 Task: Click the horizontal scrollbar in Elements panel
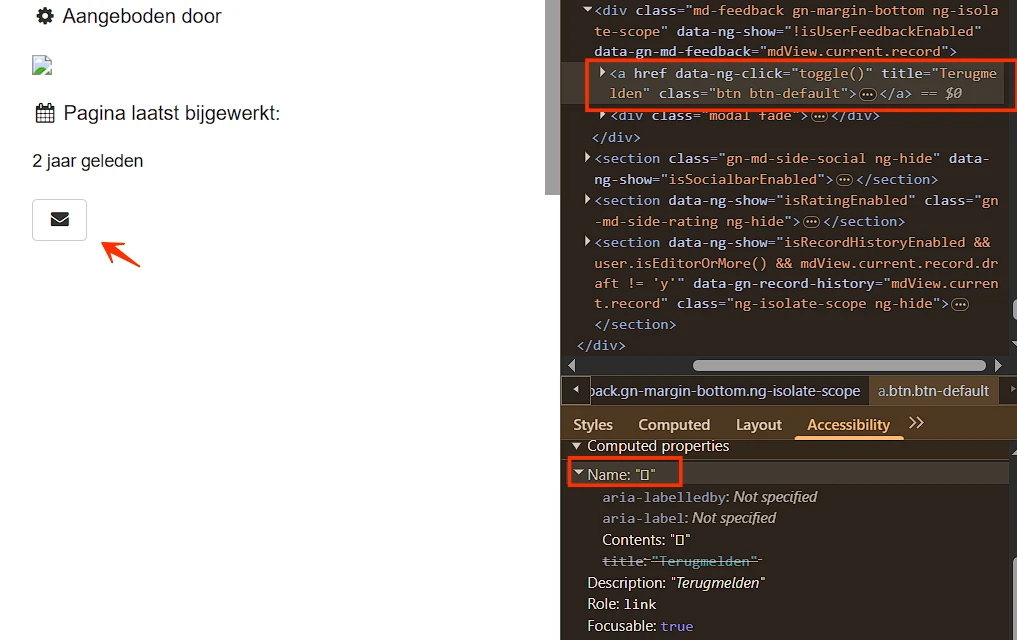(839, 366)
